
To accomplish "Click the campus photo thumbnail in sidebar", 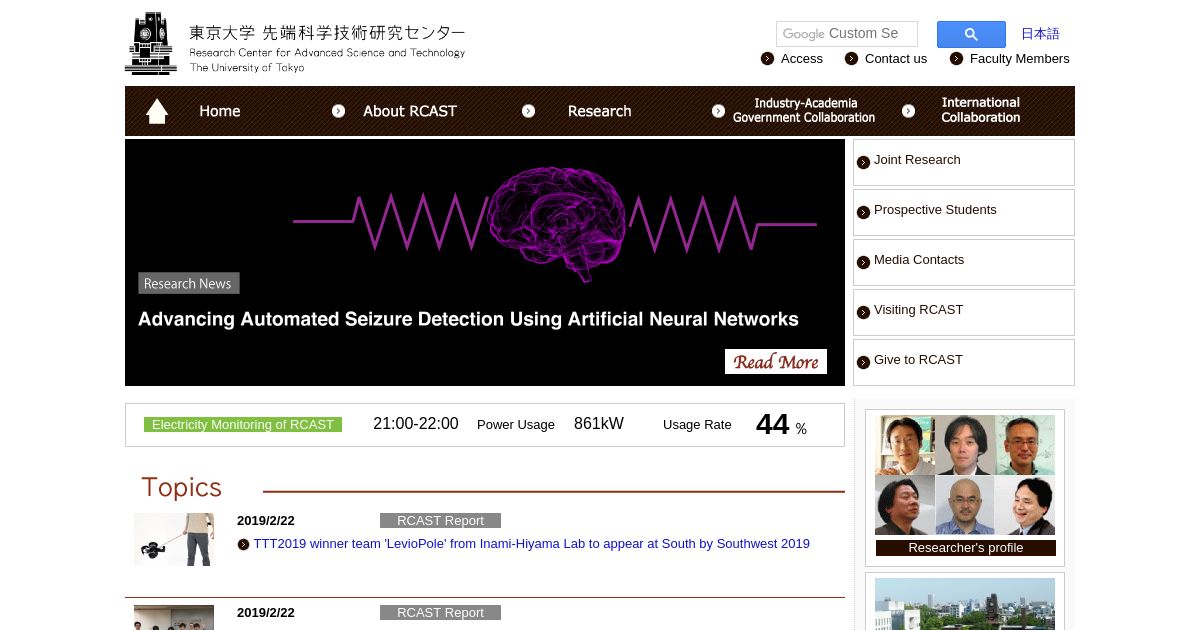I will [x=965, y=604].
